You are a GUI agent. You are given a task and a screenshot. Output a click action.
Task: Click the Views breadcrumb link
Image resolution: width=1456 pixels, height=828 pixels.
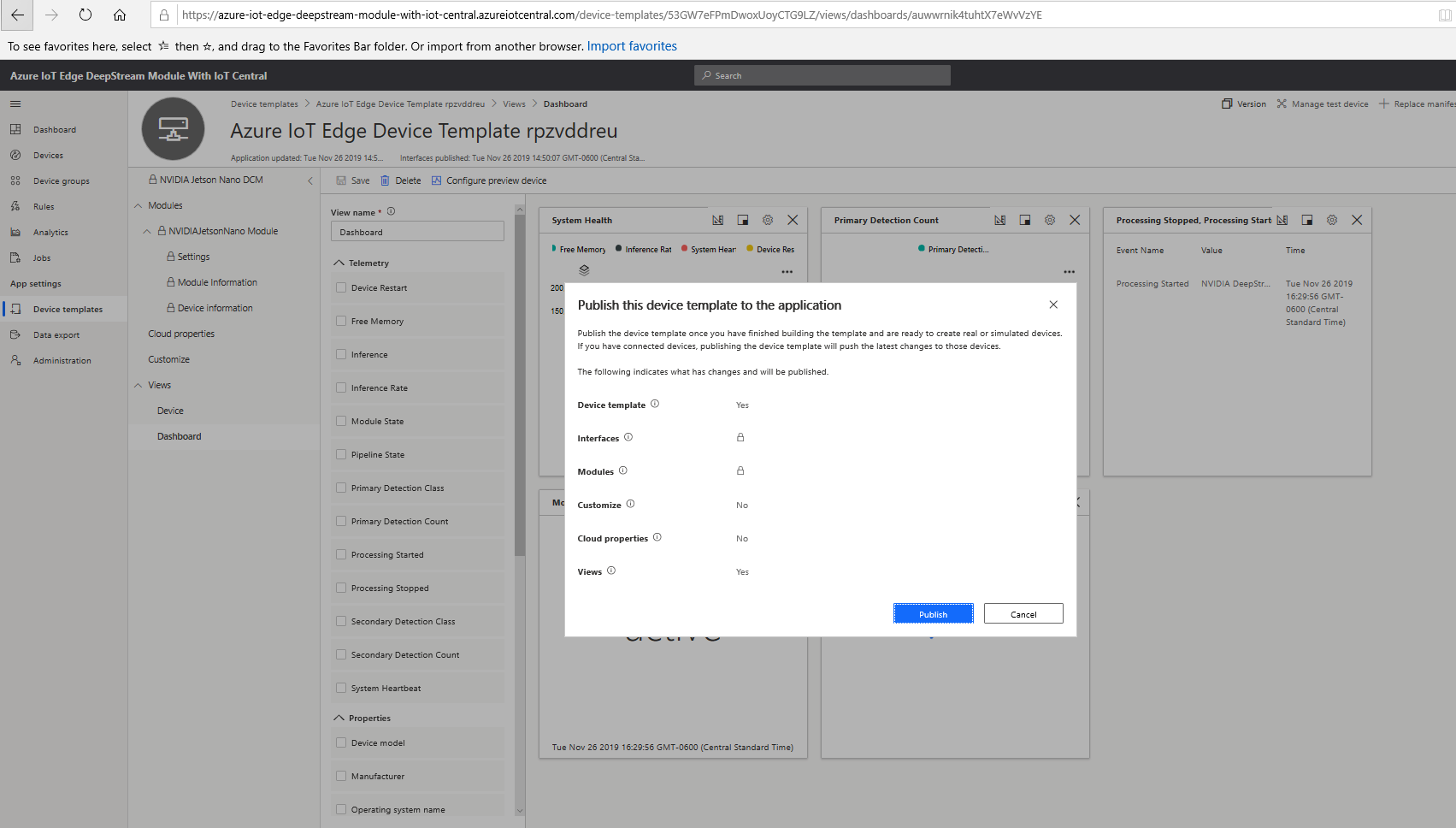tap(514, 103)
